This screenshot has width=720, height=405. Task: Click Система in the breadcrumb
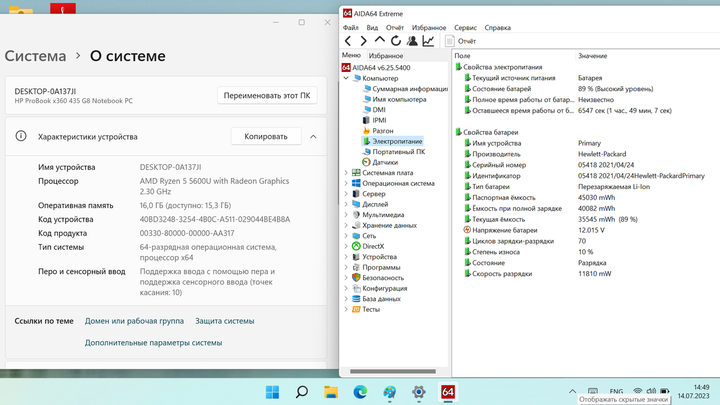35,56
